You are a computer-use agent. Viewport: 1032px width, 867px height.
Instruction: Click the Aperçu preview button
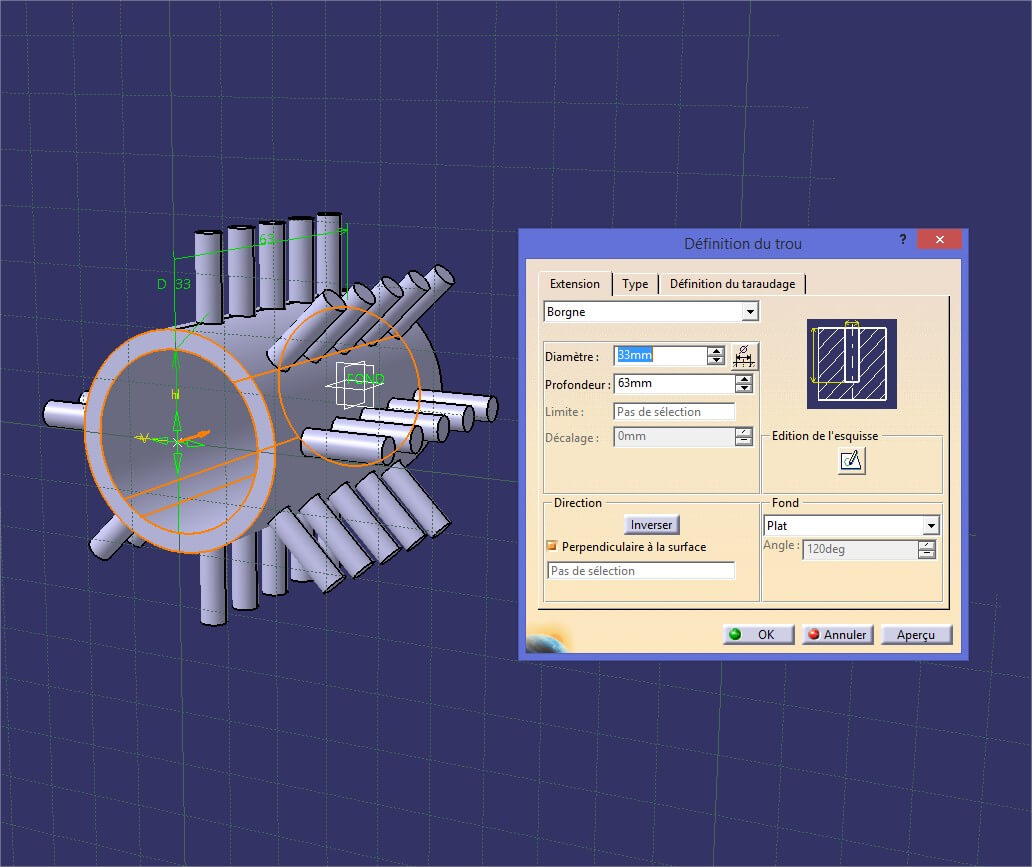point(916,635)
